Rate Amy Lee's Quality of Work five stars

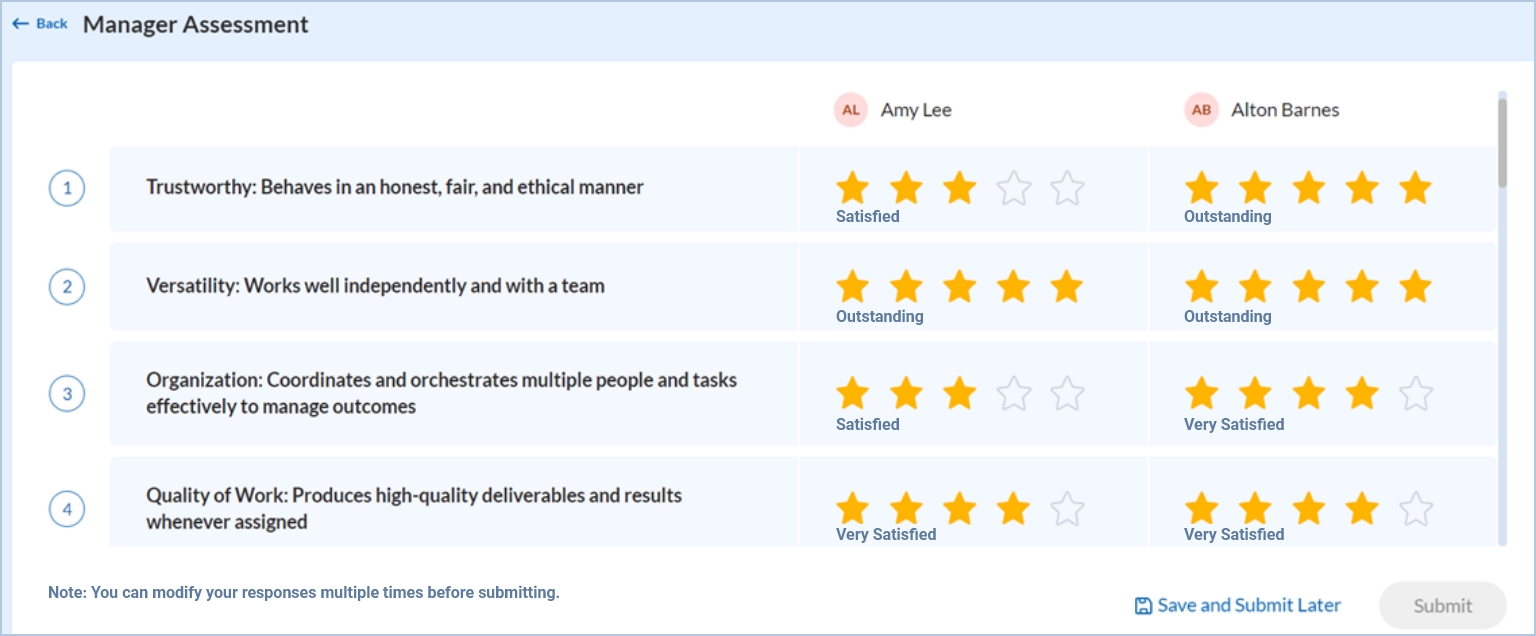pyautogui.click(x=1067, y=509)
